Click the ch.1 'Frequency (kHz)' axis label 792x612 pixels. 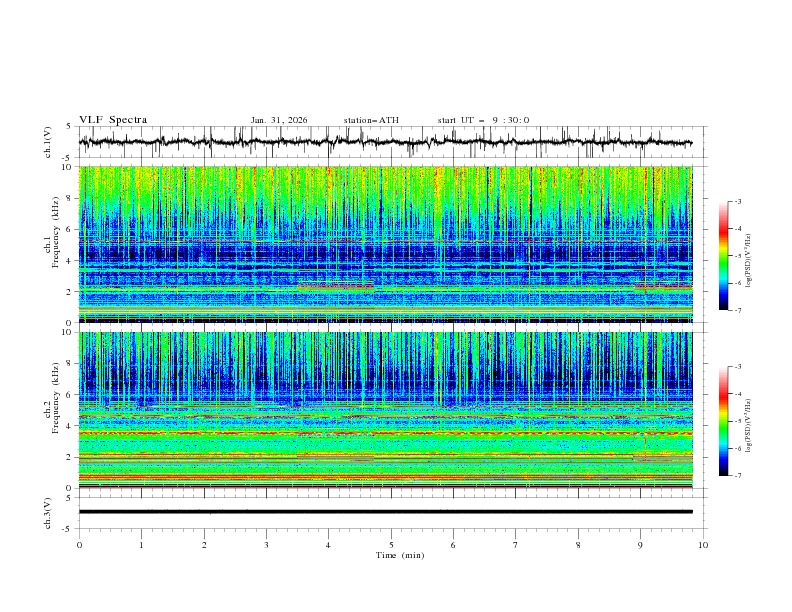tap(56, 232)
